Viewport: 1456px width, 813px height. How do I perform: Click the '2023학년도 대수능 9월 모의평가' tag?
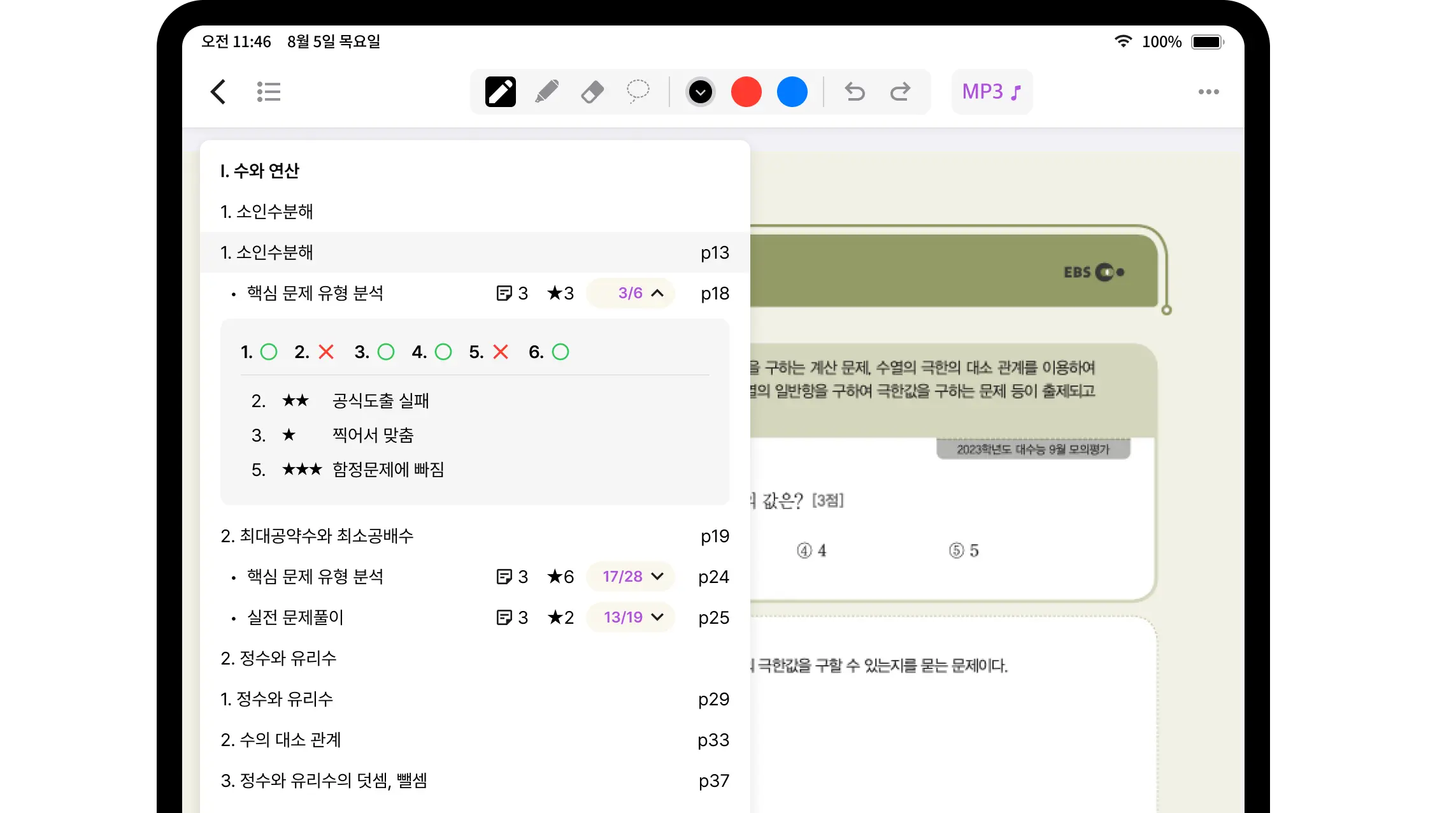click(x=1033, y=449)
